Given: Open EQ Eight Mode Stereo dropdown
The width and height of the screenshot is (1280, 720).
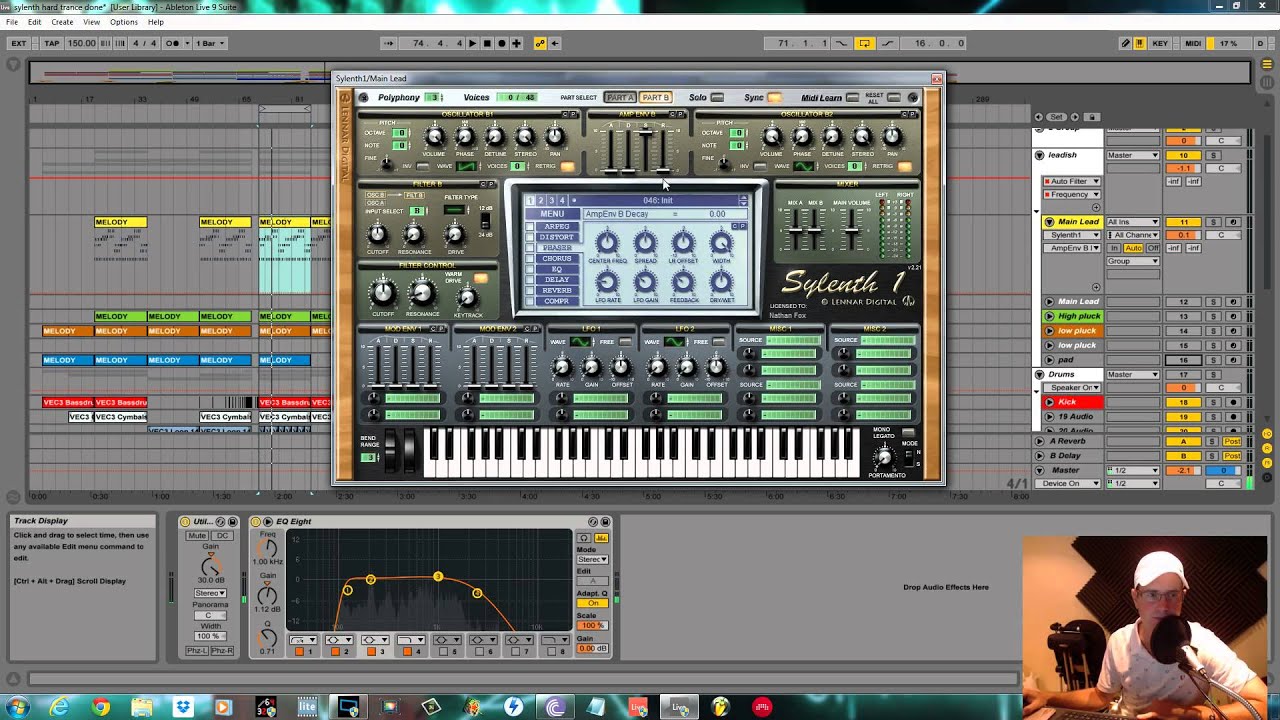Looking at the screenshot, I should point(592,559).
